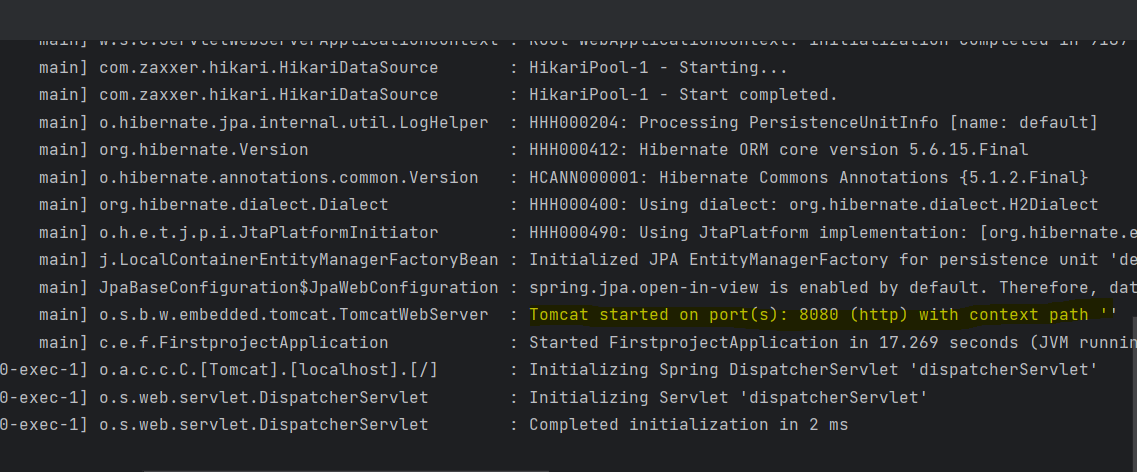This screenshot has height=472, width=1137.
Task: Select the HikariDataSource logger on the 'Start completed.' row
Action: (269, 95)
